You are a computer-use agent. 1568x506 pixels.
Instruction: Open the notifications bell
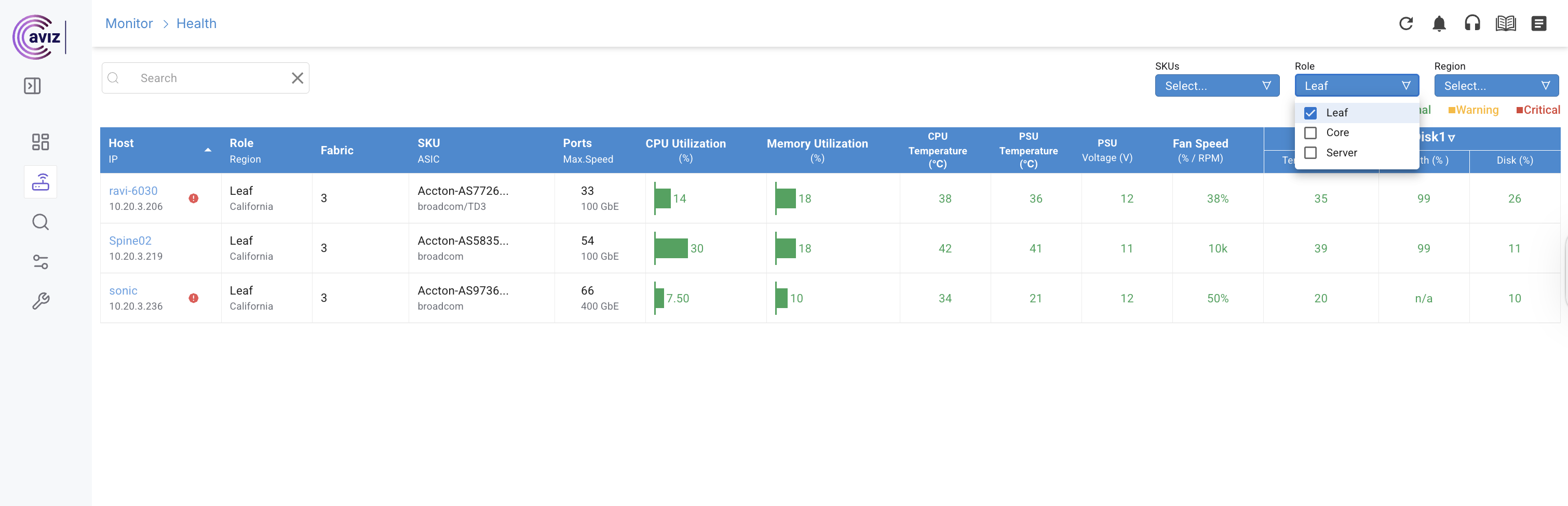[1439, 24]
